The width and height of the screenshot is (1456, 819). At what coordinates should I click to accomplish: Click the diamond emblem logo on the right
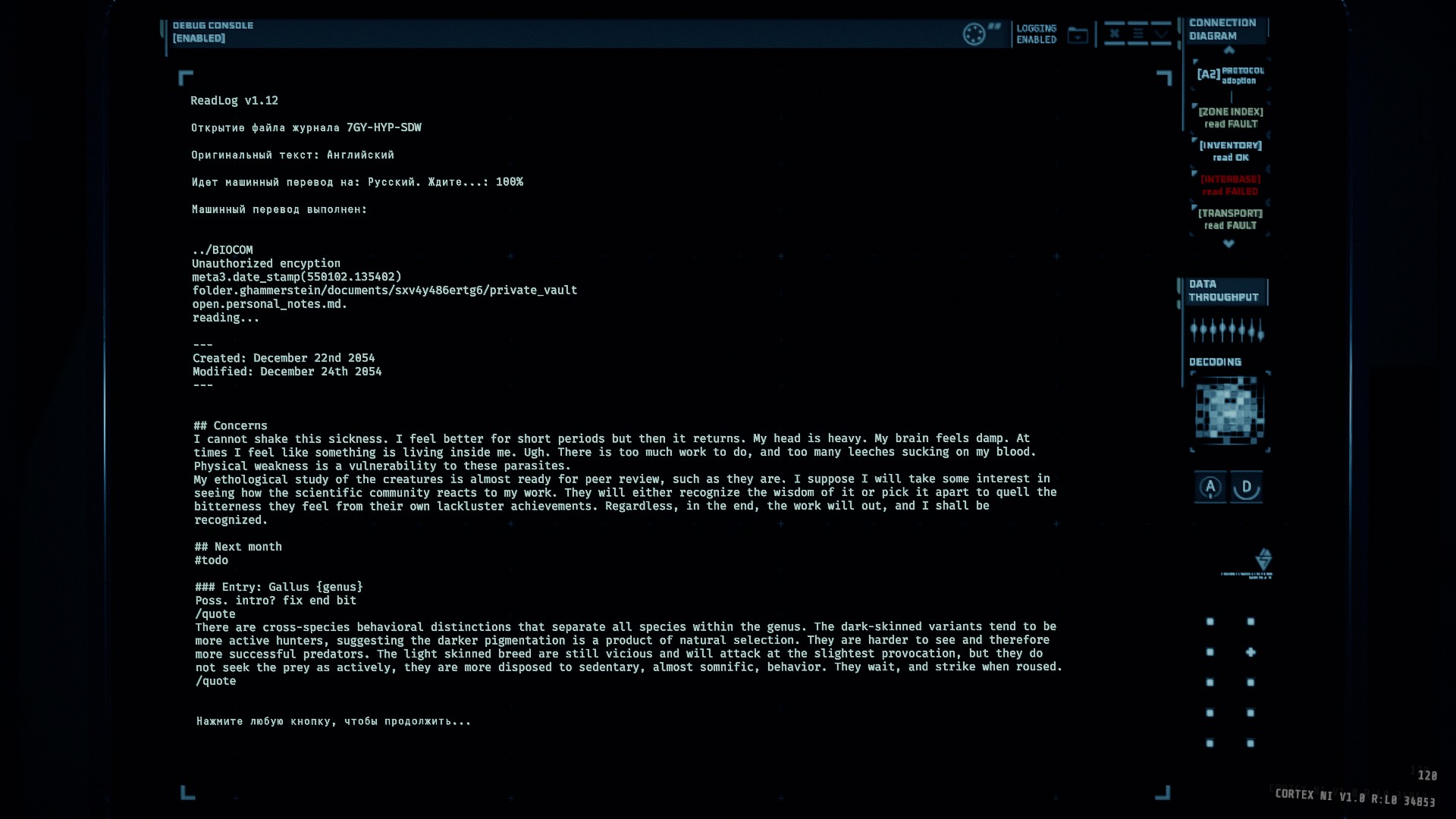(1263, 560)
